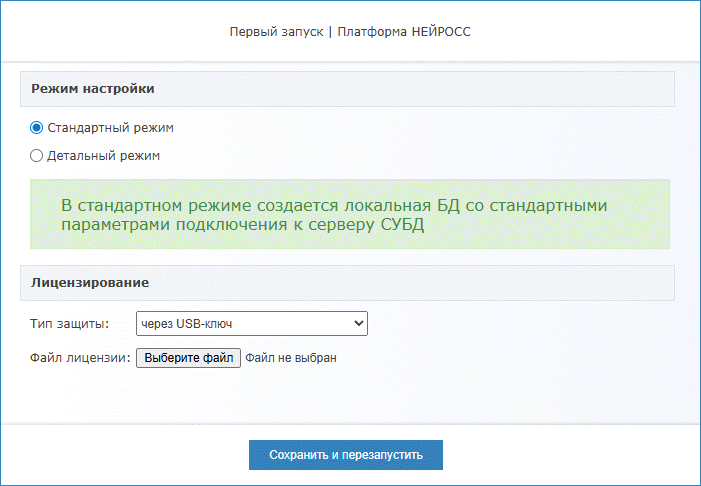Viewport: 701px width, 486px height.
Task: Click the 'Файл не выбран' status text
Action: (291, 357)
